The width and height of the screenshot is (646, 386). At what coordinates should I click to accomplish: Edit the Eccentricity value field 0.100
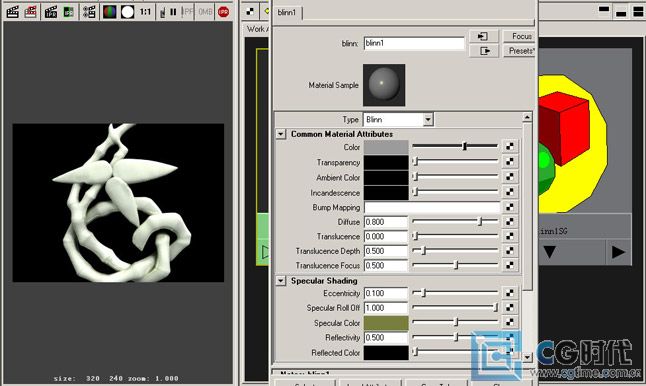click(386, 293)
